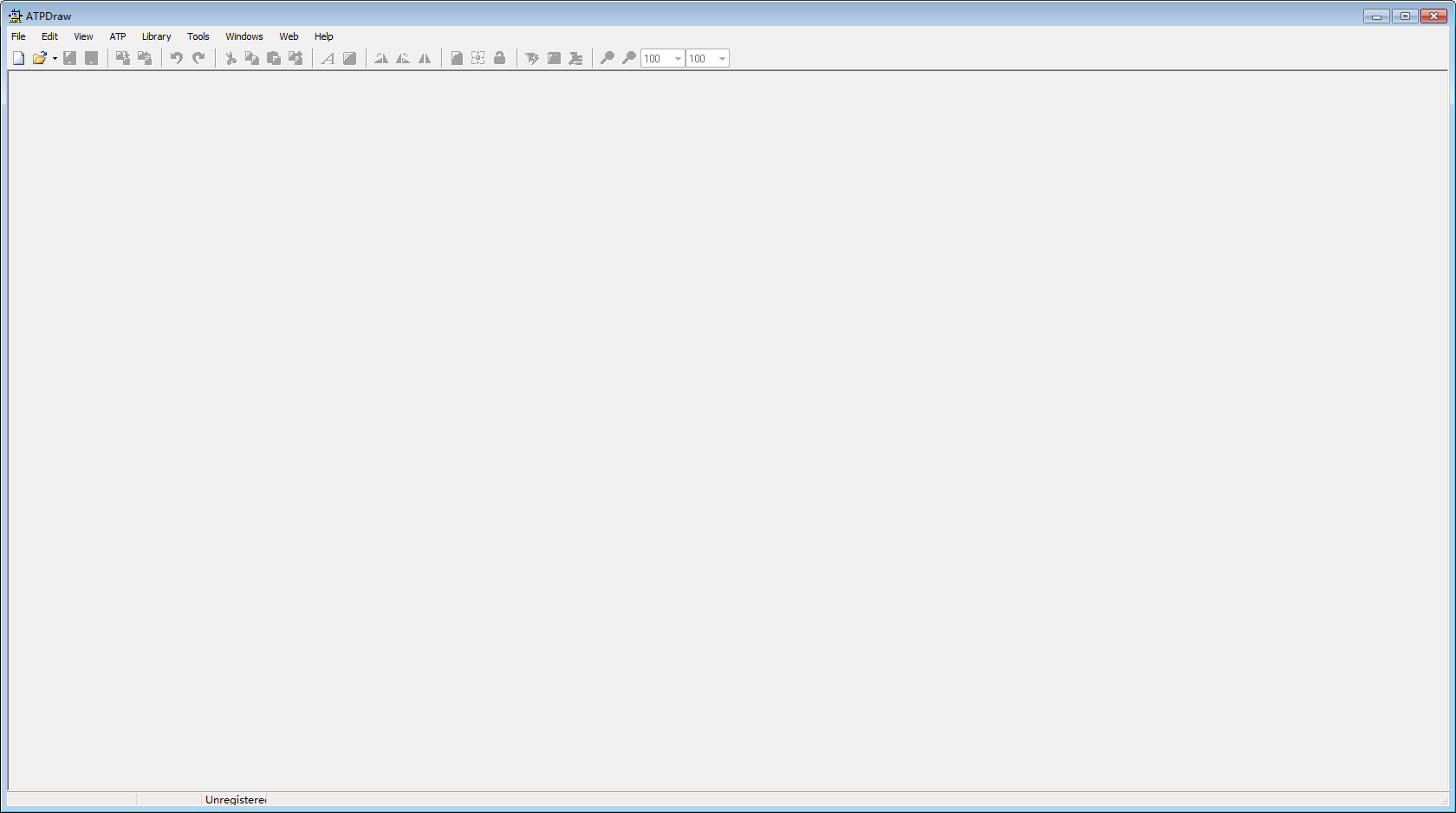Image resolution: width=1456 pixels, height=813 pixels.
Task: Click the toolbar icon between run ATP and plot icons
Action: (554, 58)
